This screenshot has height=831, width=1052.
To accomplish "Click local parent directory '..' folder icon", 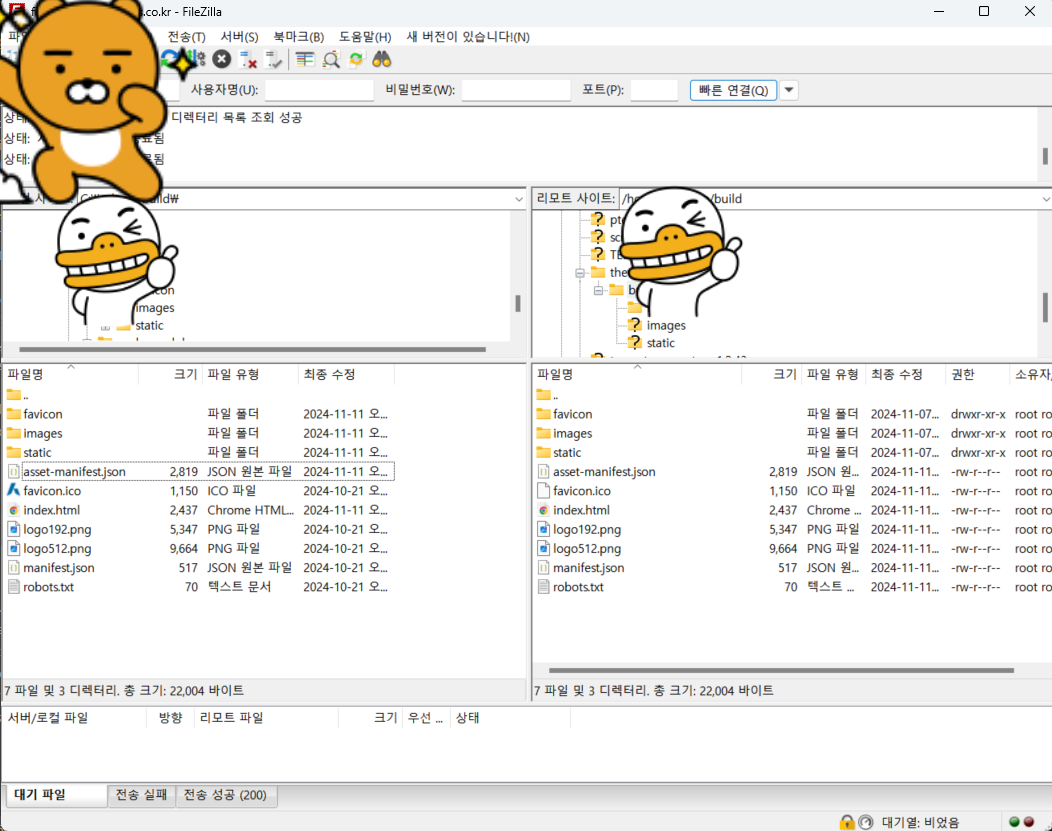I will point(13,394).
